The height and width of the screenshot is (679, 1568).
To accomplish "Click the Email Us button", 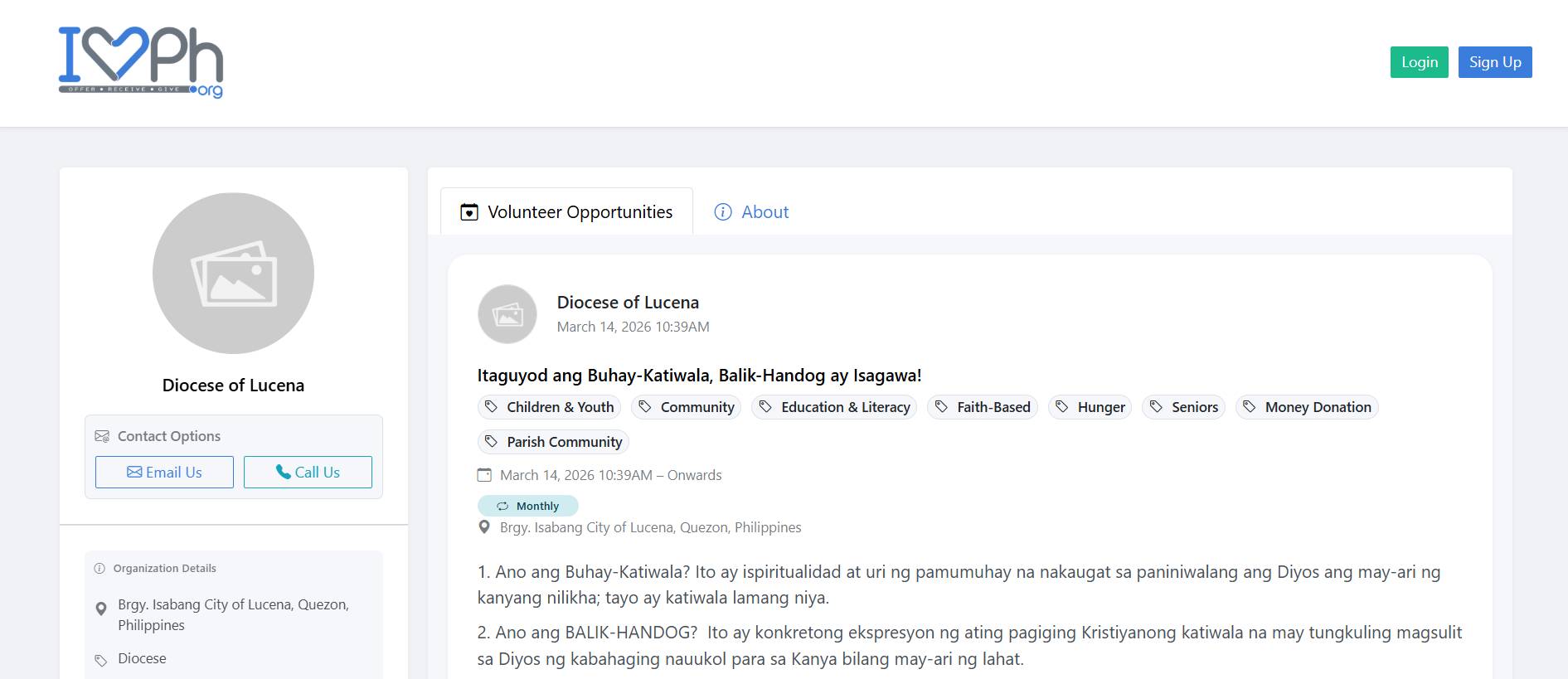I will click(x=164, y=472).
